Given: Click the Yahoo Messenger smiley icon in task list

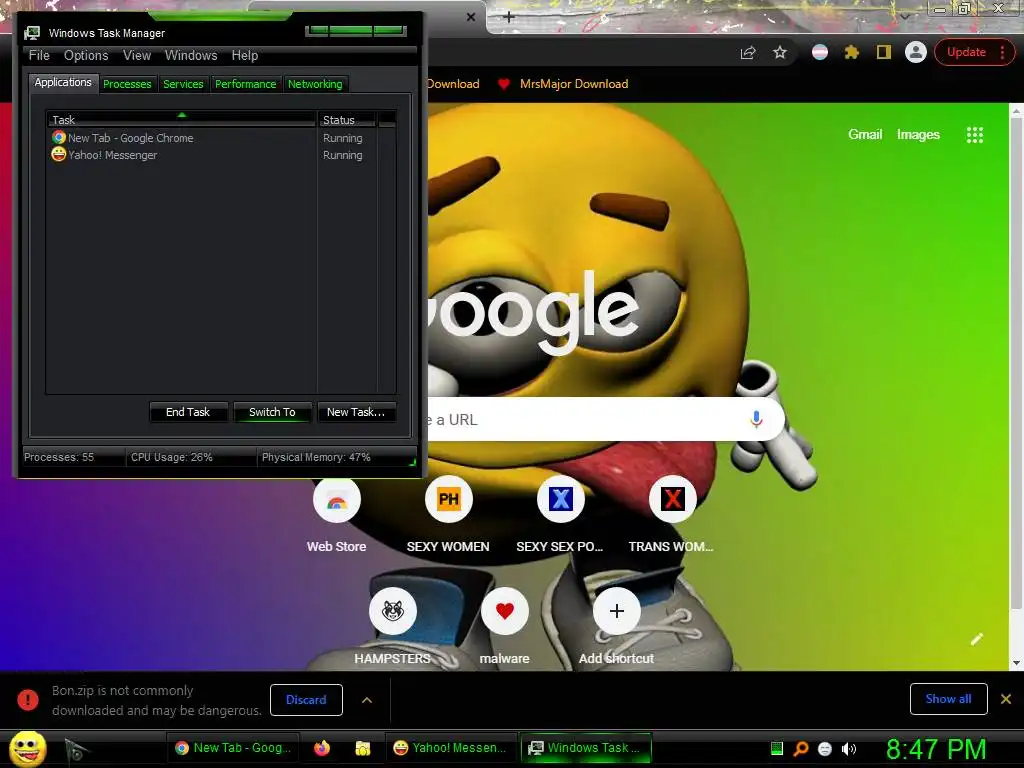Looking at the screenshot, I should coord(59,154).
